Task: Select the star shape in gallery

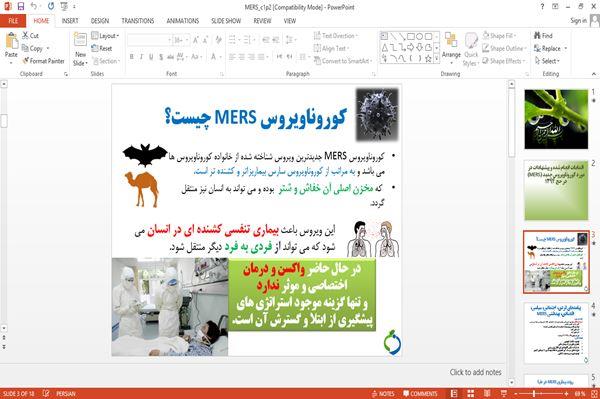Action: point(429,59)
